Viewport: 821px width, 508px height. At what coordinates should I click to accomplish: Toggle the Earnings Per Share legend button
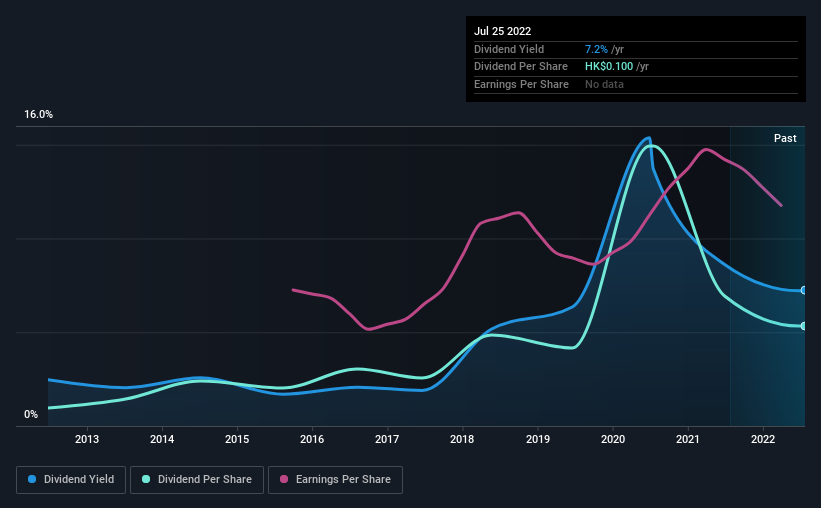(x=336, y=480)
